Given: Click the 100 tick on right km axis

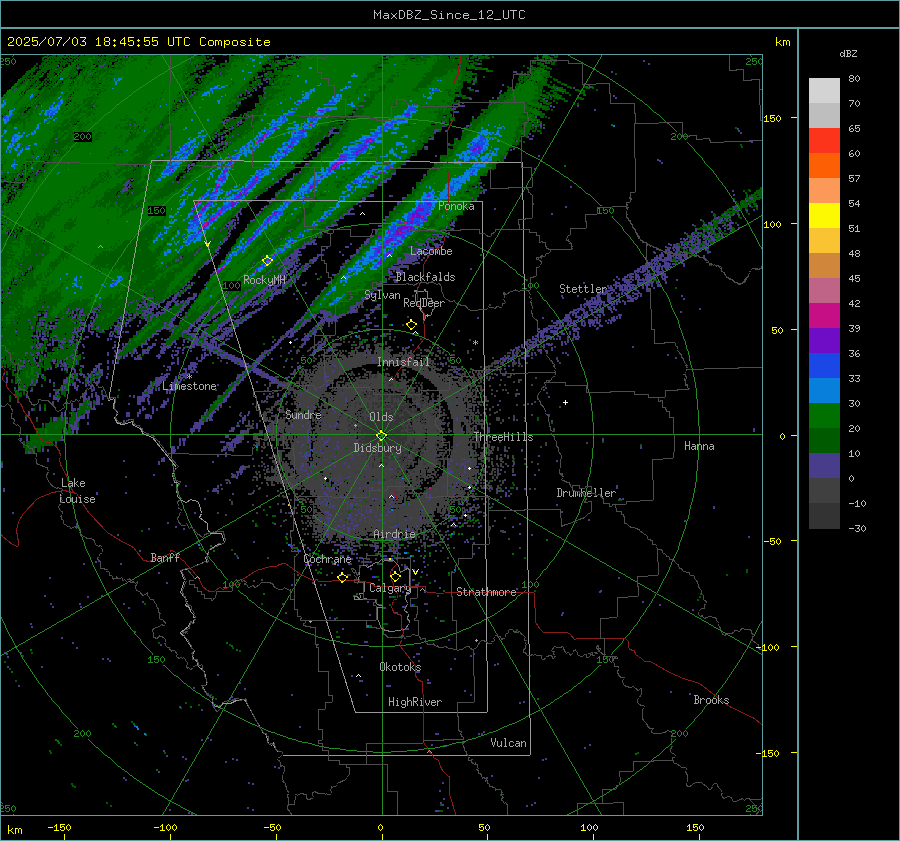Looking at the screenshot, I should [x=773, y=224].
